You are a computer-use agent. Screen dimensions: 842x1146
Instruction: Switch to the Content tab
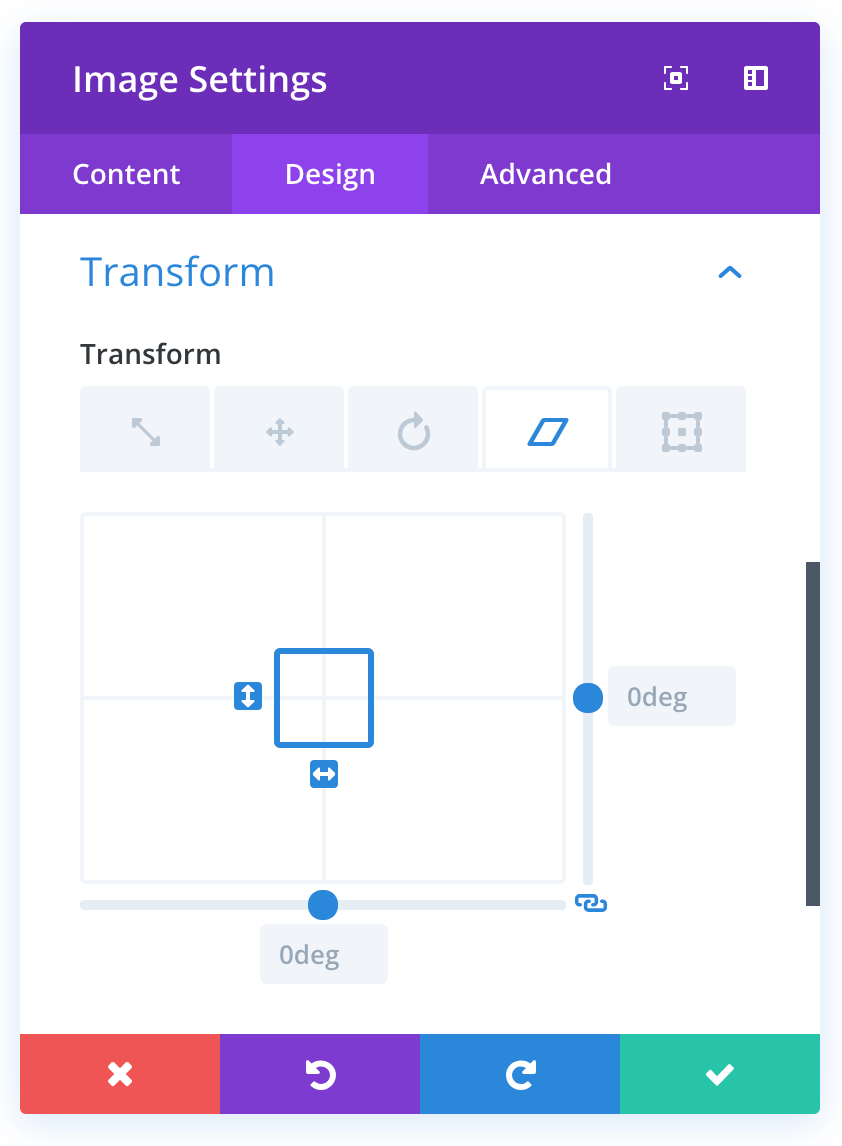[126, 174]
